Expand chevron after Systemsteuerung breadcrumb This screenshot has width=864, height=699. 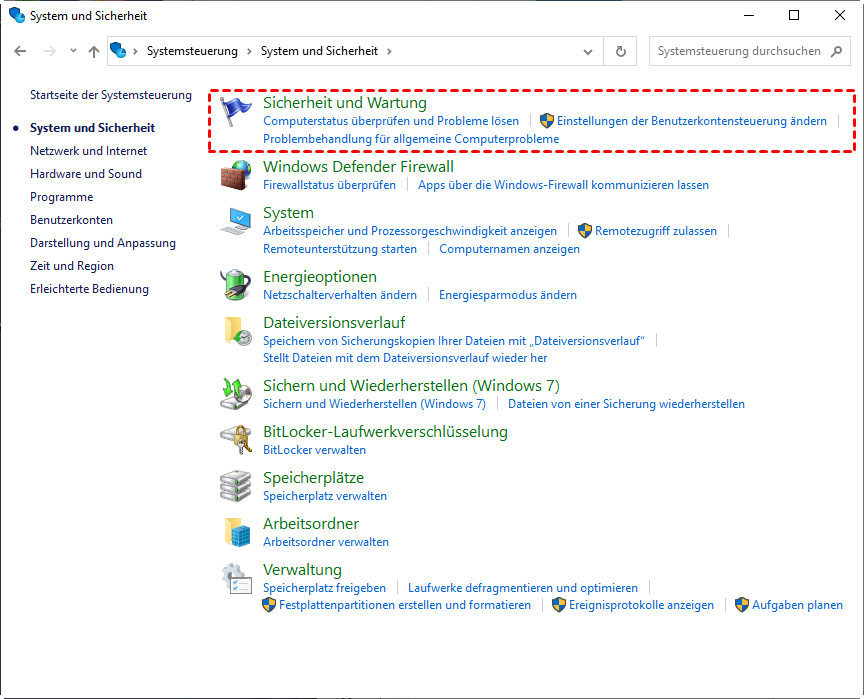pyautogui.click(x=249, y=51)
